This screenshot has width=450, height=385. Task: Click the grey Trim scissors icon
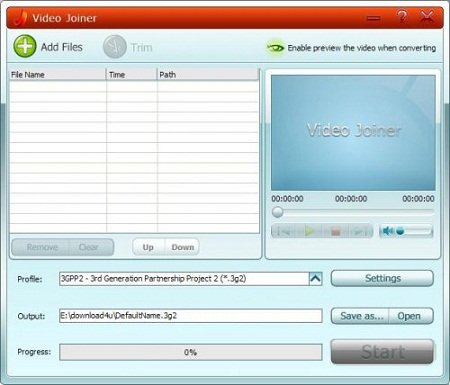pyautogui.click(x=115, y=47)
